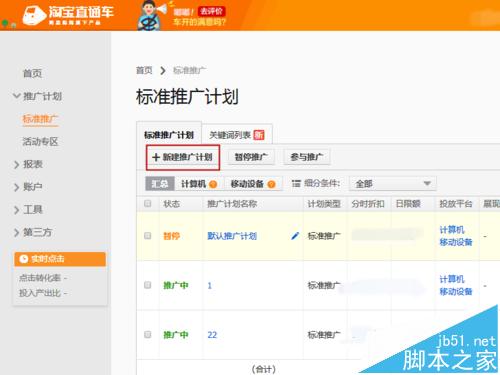500x375 pixels.
Task: Click the 暂停推广 button
Action: coord(251,157)
